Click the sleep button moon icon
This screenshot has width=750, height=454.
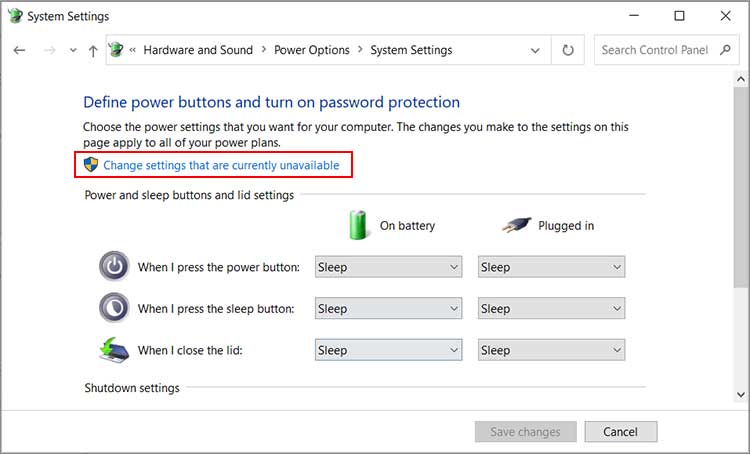coord(115,308)
